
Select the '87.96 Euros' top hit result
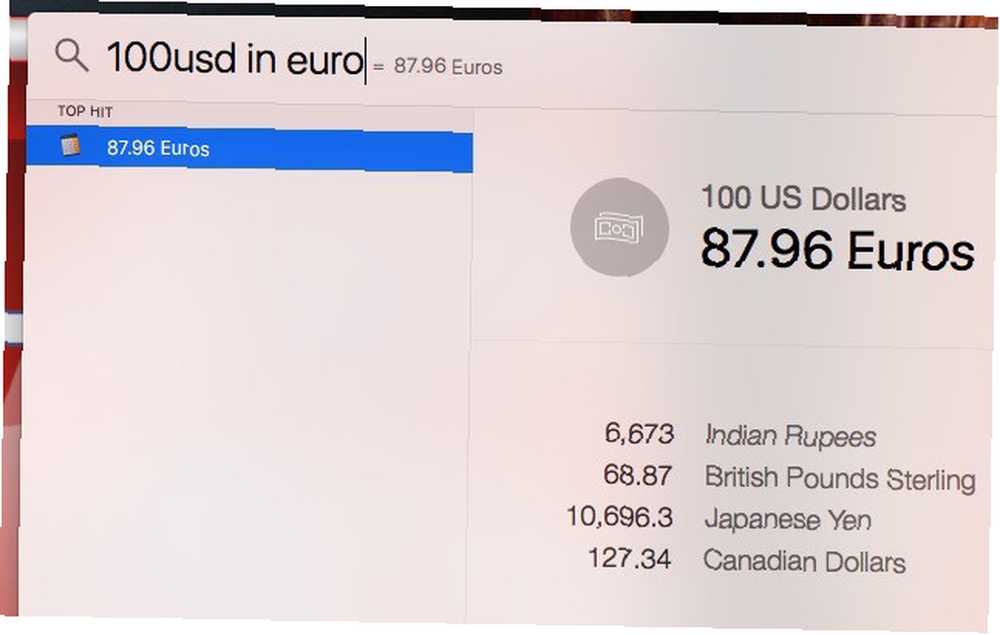pos(249,150)
